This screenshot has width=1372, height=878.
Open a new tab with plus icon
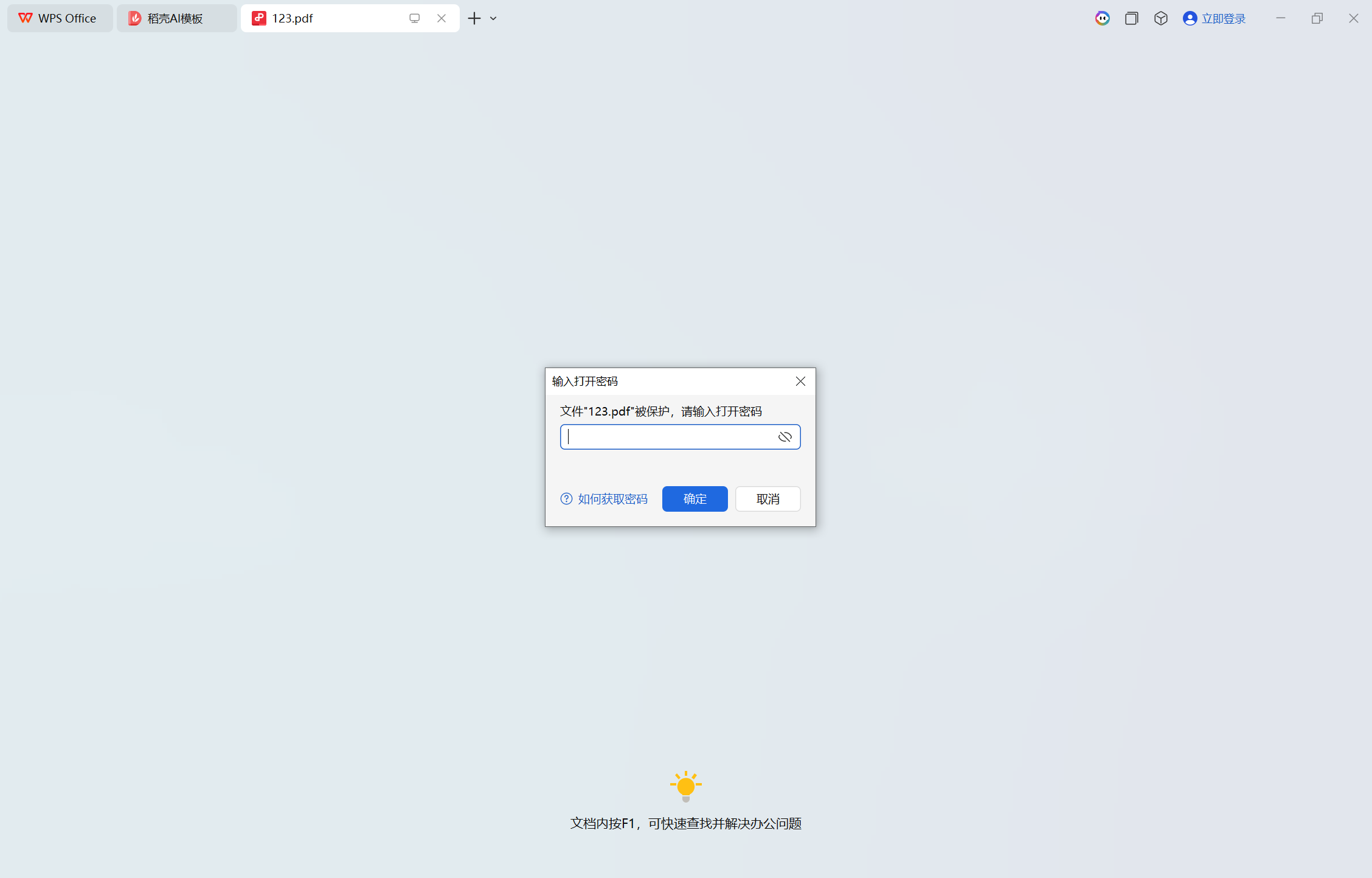(x=474, y=18)
